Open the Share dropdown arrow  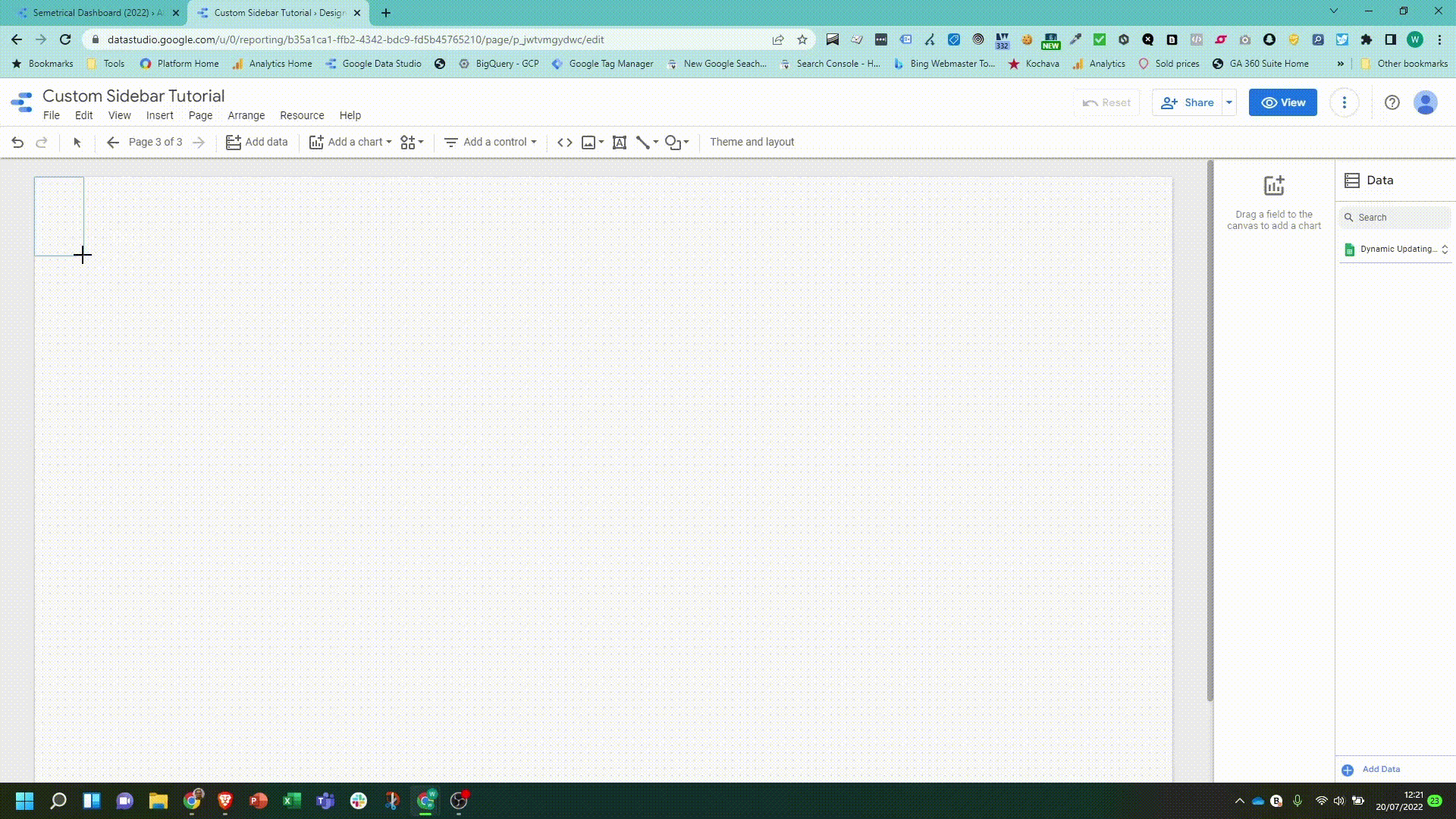click(x=1229, y=102)
